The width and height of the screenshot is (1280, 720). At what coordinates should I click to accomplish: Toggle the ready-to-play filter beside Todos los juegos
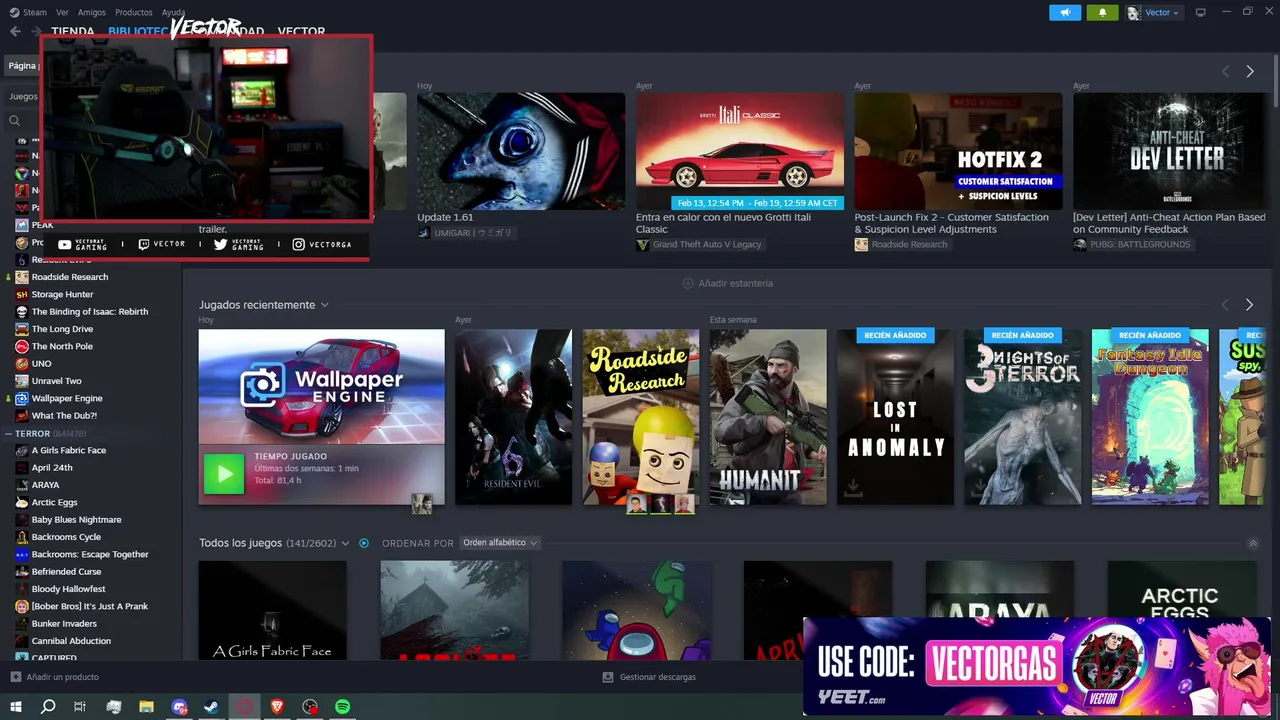tap(364, 543)
